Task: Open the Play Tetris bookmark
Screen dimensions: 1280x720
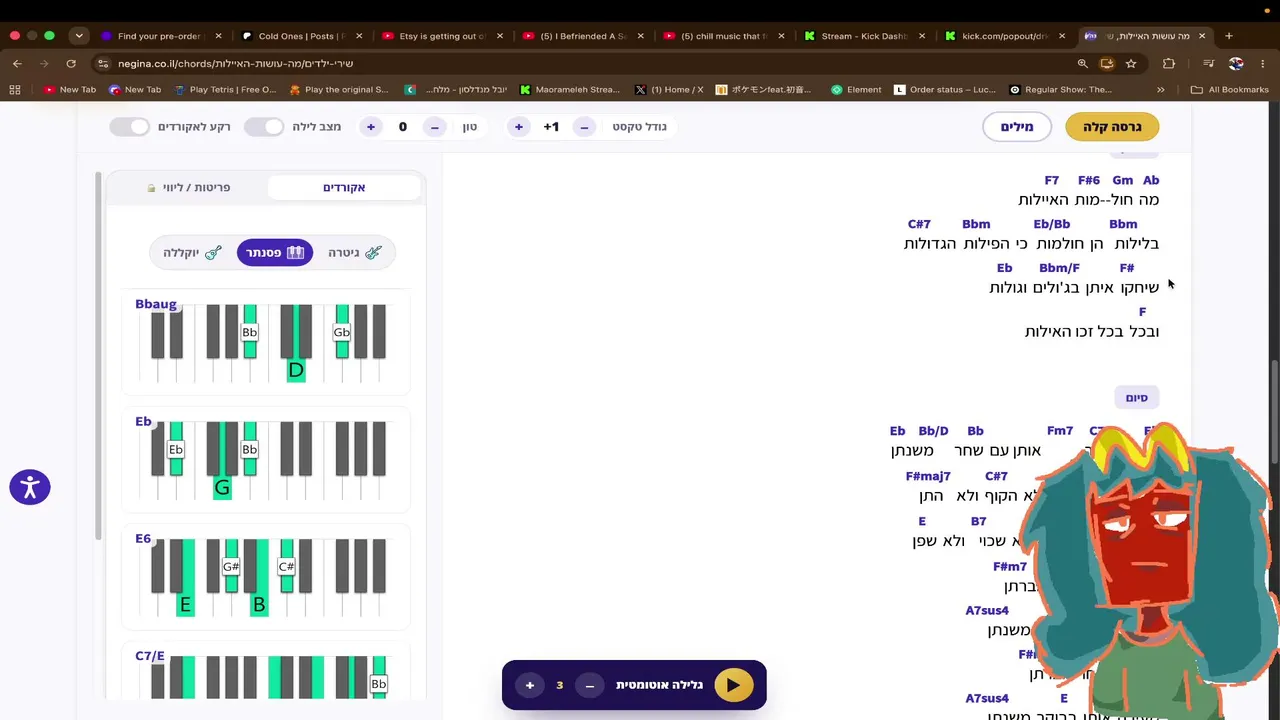Action: coord(225,89)
